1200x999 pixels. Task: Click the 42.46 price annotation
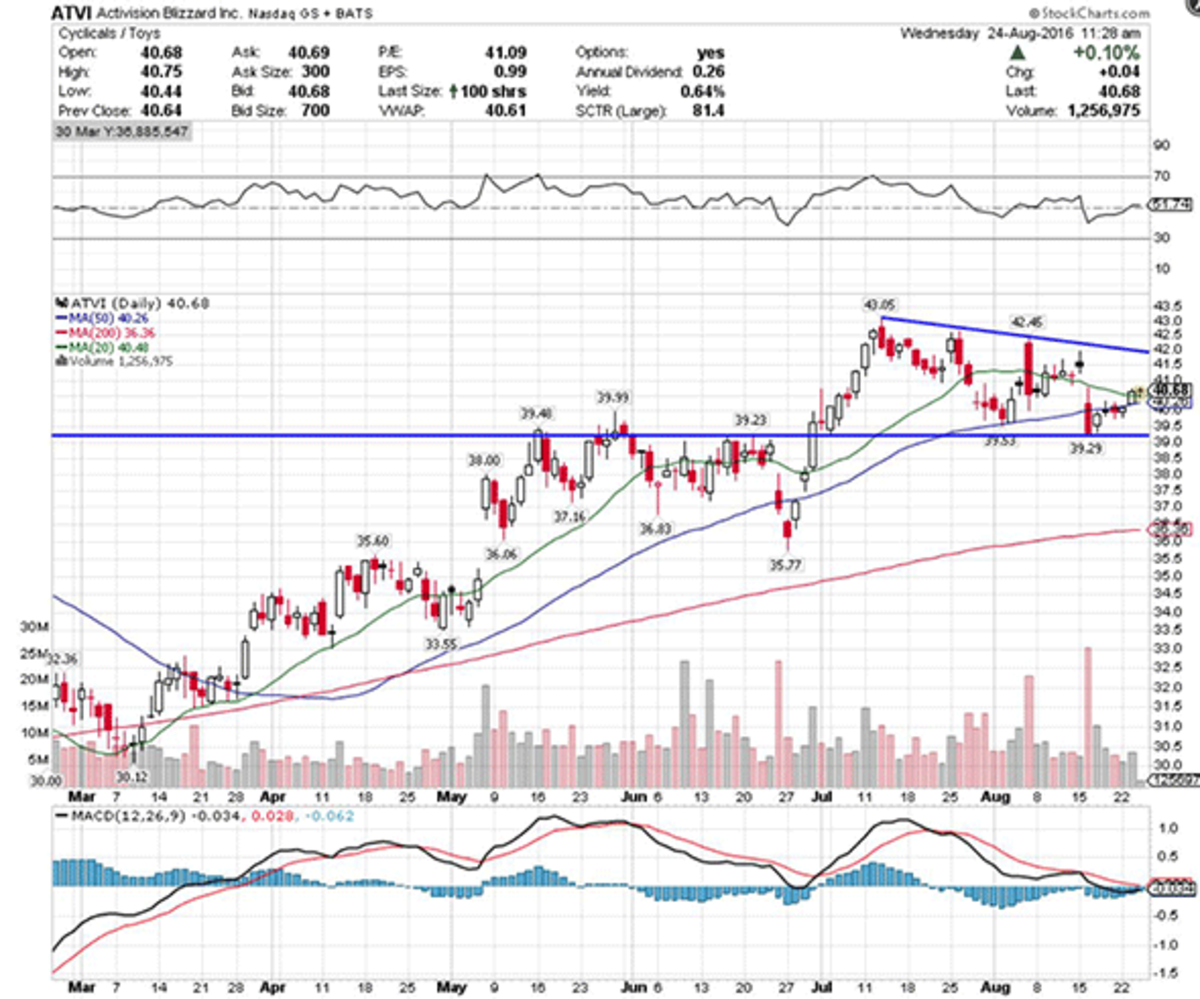pyautogui.click(x=1025, y=322)
